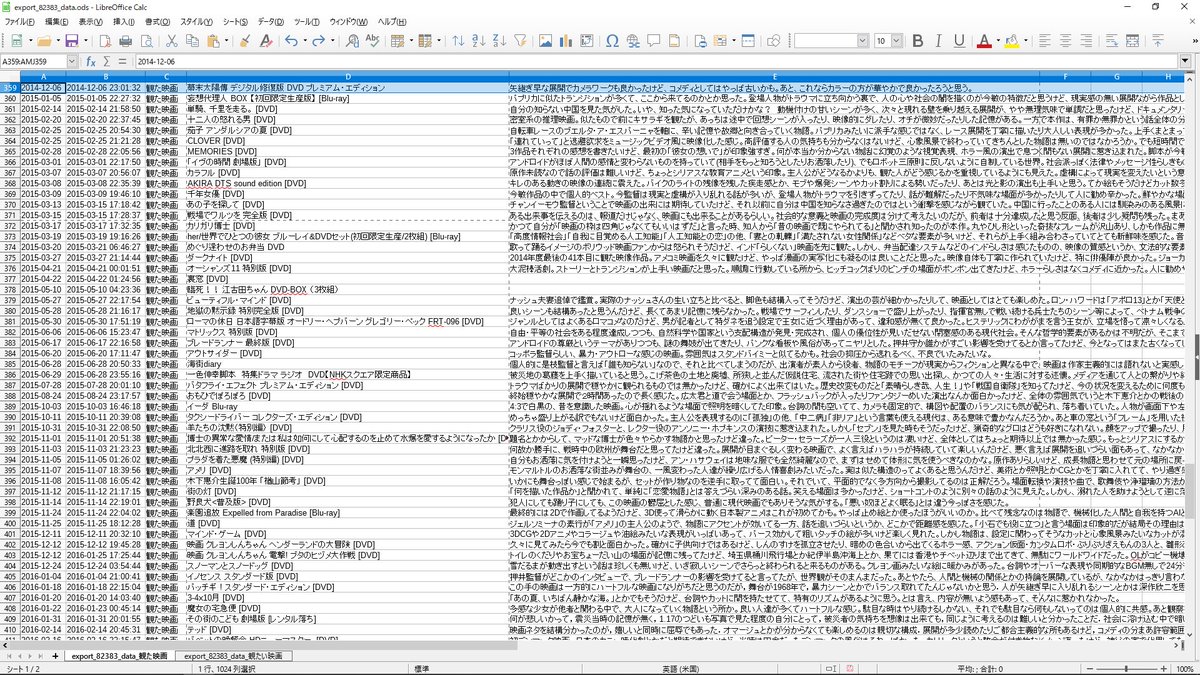
Task: Insert an image
Action: click(545, 41)
